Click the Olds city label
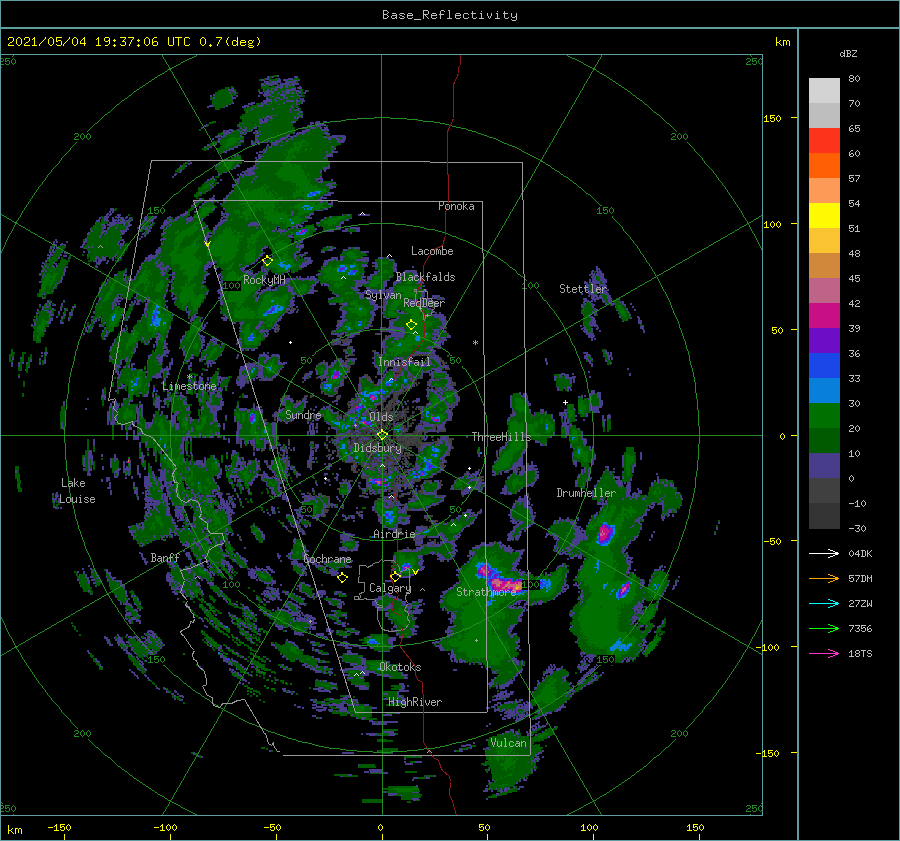This screenshot has height=841, width=900. 381,416
